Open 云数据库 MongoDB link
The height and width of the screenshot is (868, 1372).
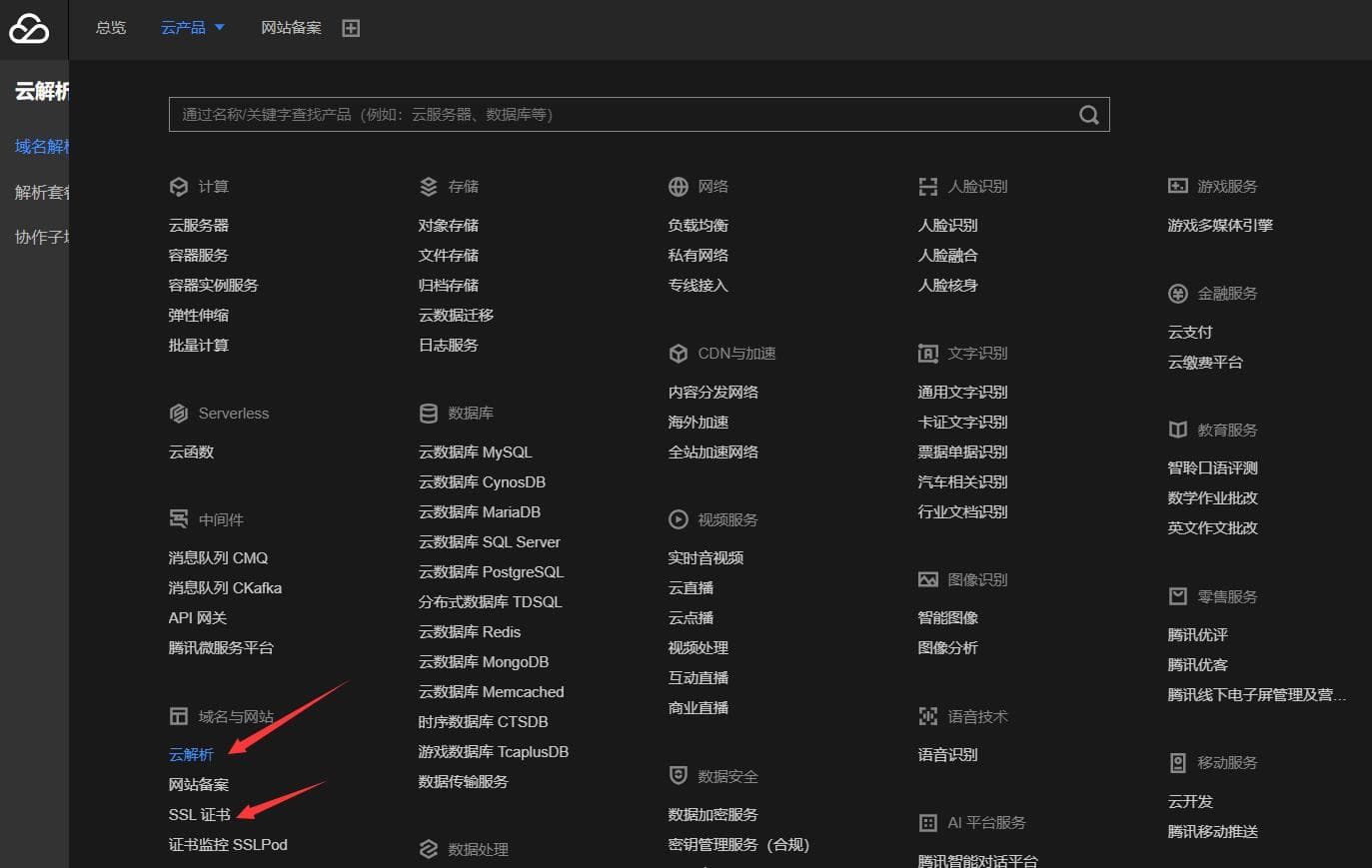(484, 662)
